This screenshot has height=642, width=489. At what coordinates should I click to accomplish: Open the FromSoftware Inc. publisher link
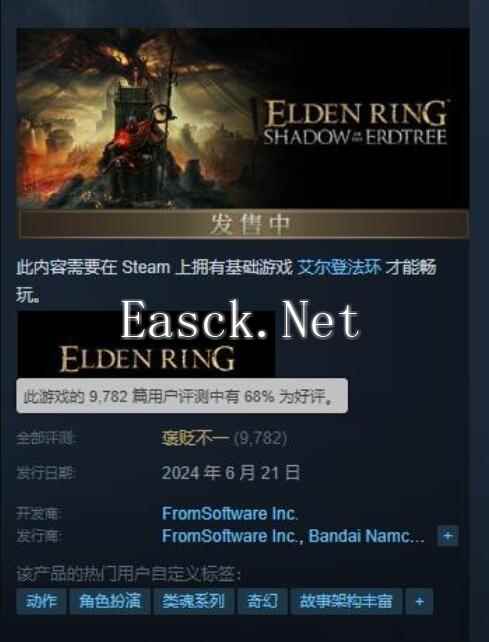[x=233, y=536]
